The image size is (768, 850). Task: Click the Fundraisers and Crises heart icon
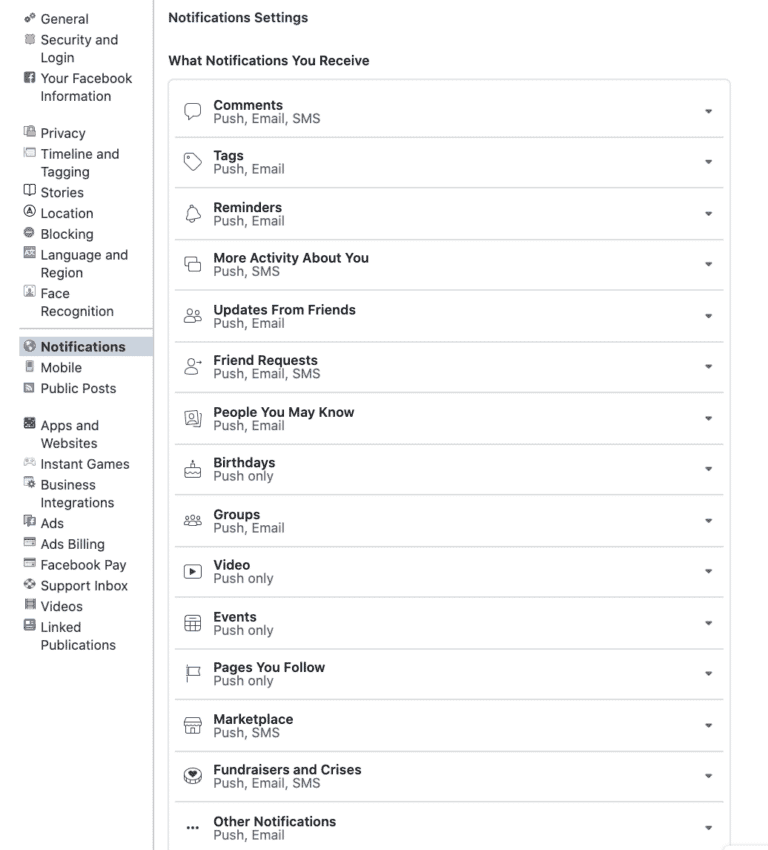click(193, 777)
